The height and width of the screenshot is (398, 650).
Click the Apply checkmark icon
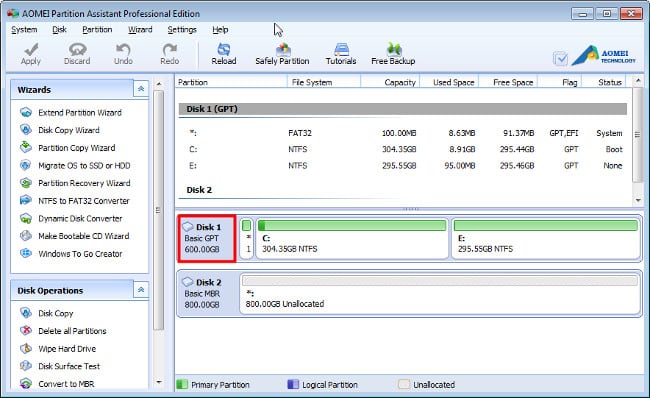[31, 50]
